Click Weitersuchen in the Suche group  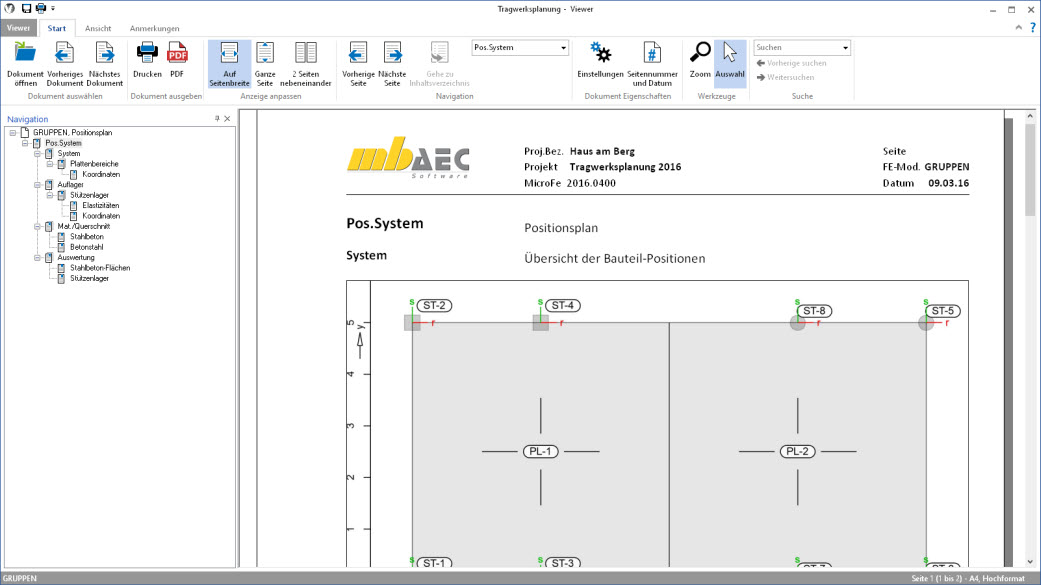point(785,78)
